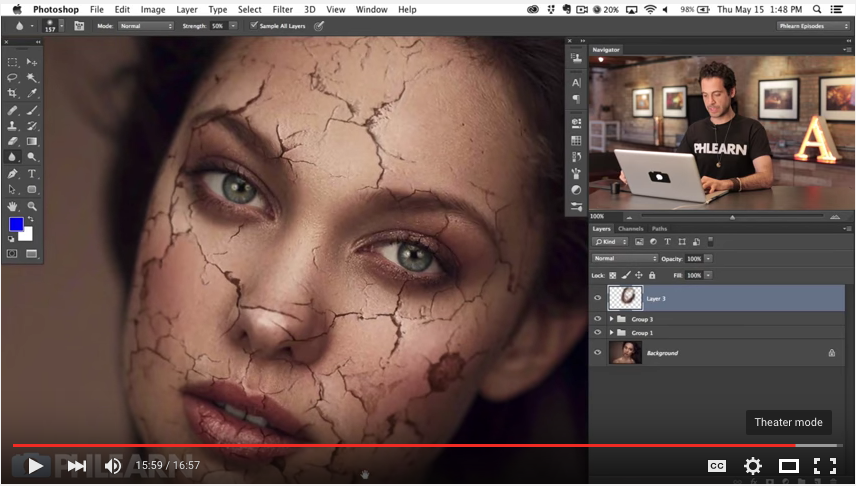The width and height of the screenshot is (856, 486).
Task: Open the Paragraph panel icon
Action: pos(576,99)
